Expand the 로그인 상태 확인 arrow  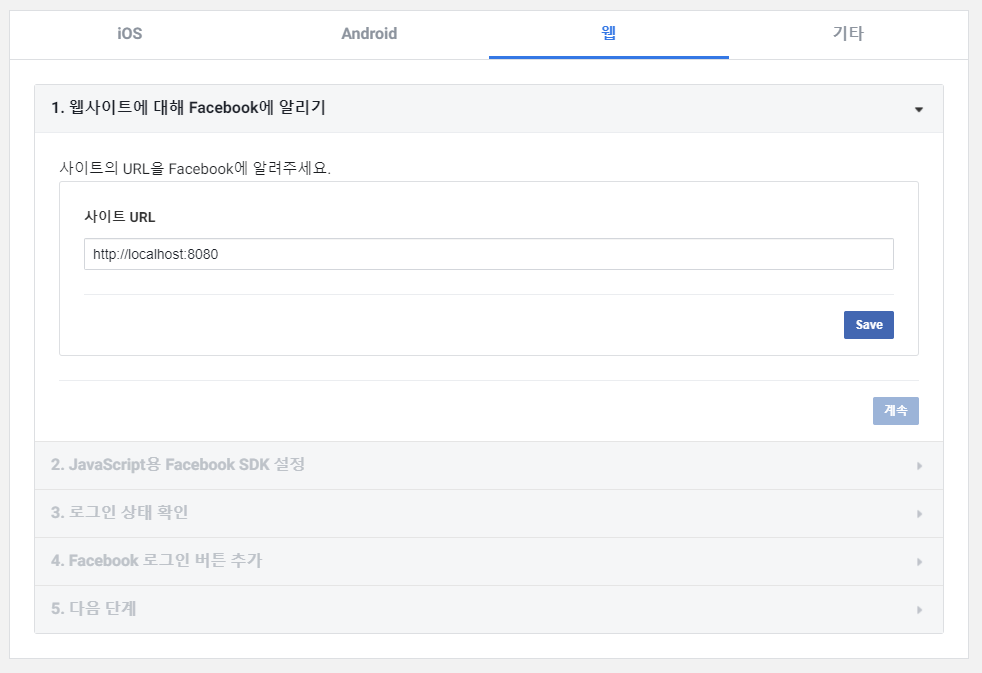click(919, 514)
